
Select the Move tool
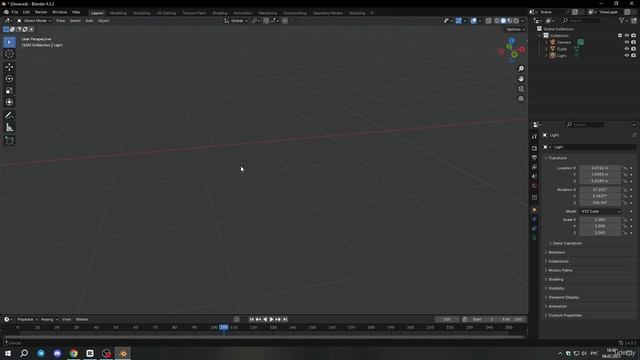pyautogui.click(x=9, y=67)
